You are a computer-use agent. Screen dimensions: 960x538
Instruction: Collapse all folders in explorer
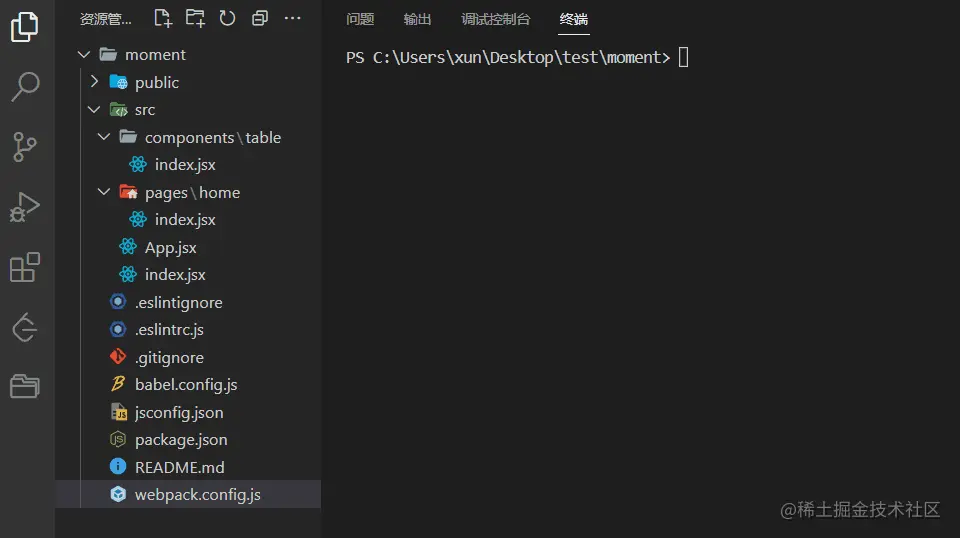click(260, 18)
